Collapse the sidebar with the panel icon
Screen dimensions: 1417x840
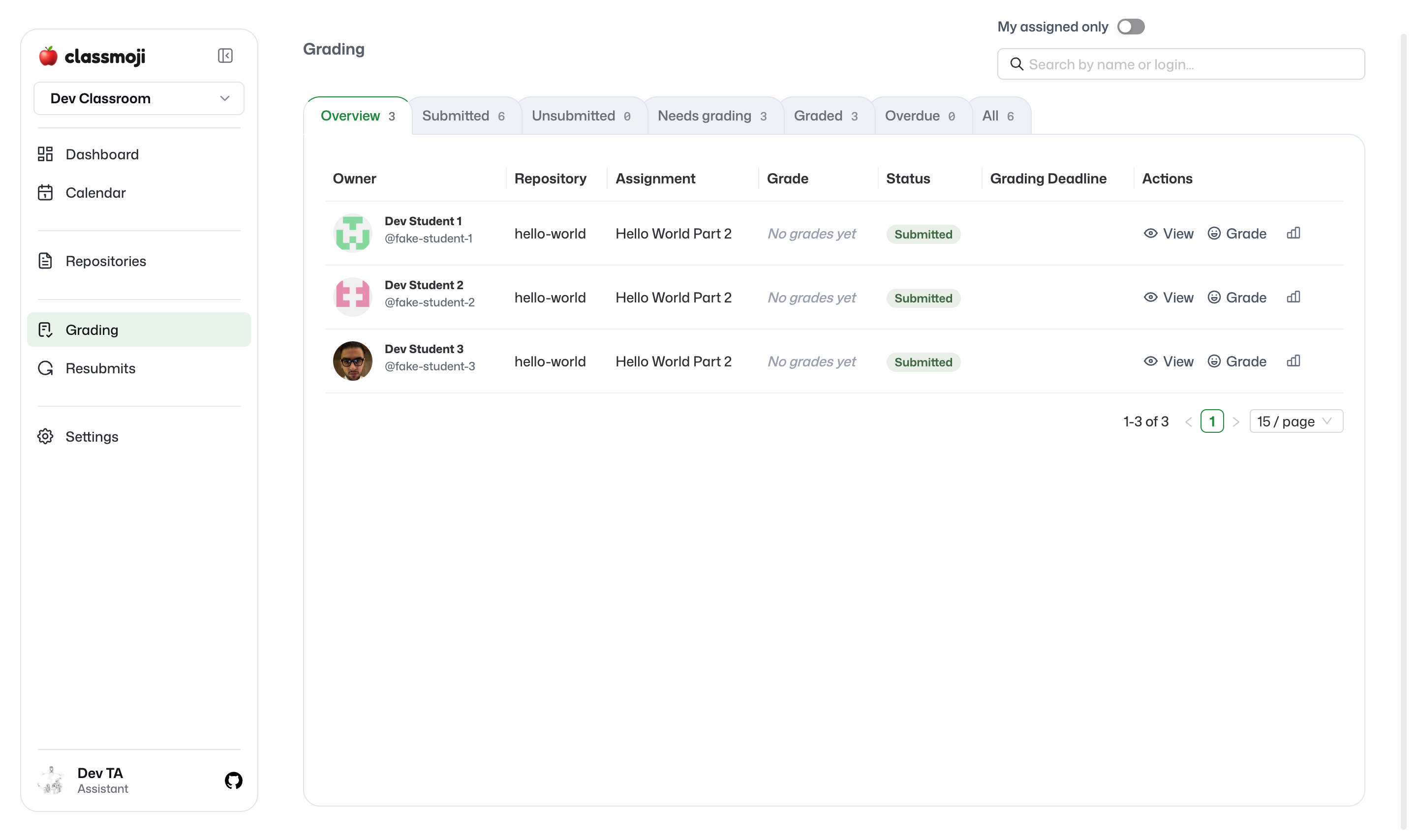(x=225, y=56)
